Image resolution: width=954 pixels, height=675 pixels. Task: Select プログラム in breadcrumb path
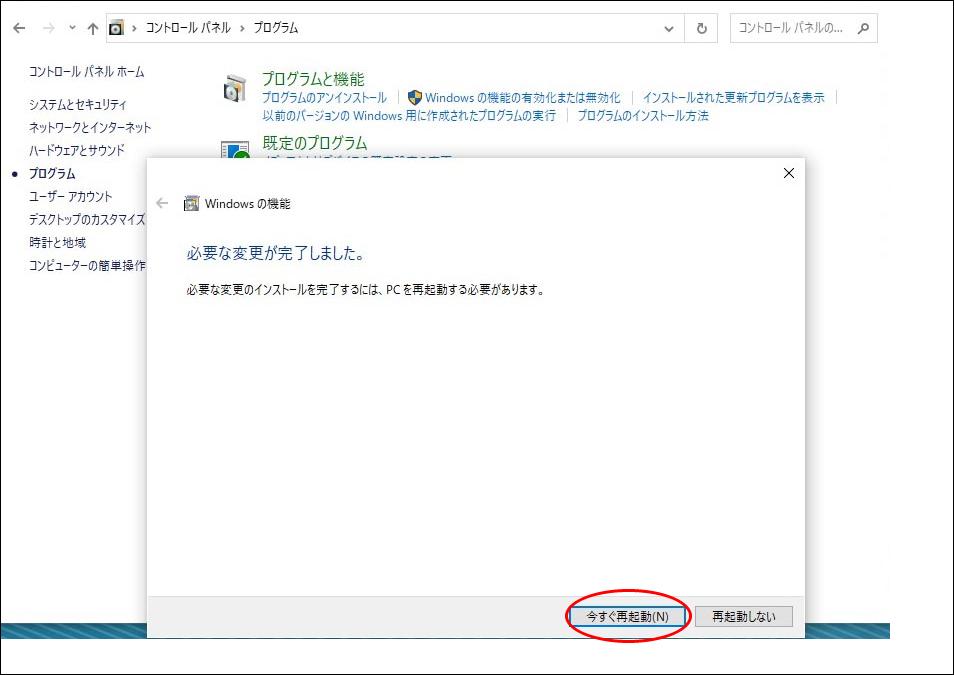pyautogui.click(x=276, y=28)
